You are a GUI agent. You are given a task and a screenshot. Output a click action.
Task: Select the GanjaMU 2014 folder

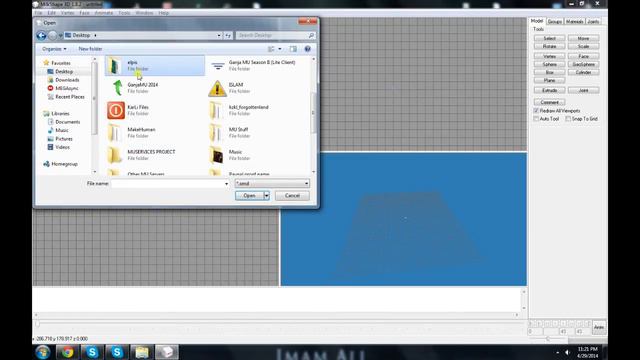[155, 88]
